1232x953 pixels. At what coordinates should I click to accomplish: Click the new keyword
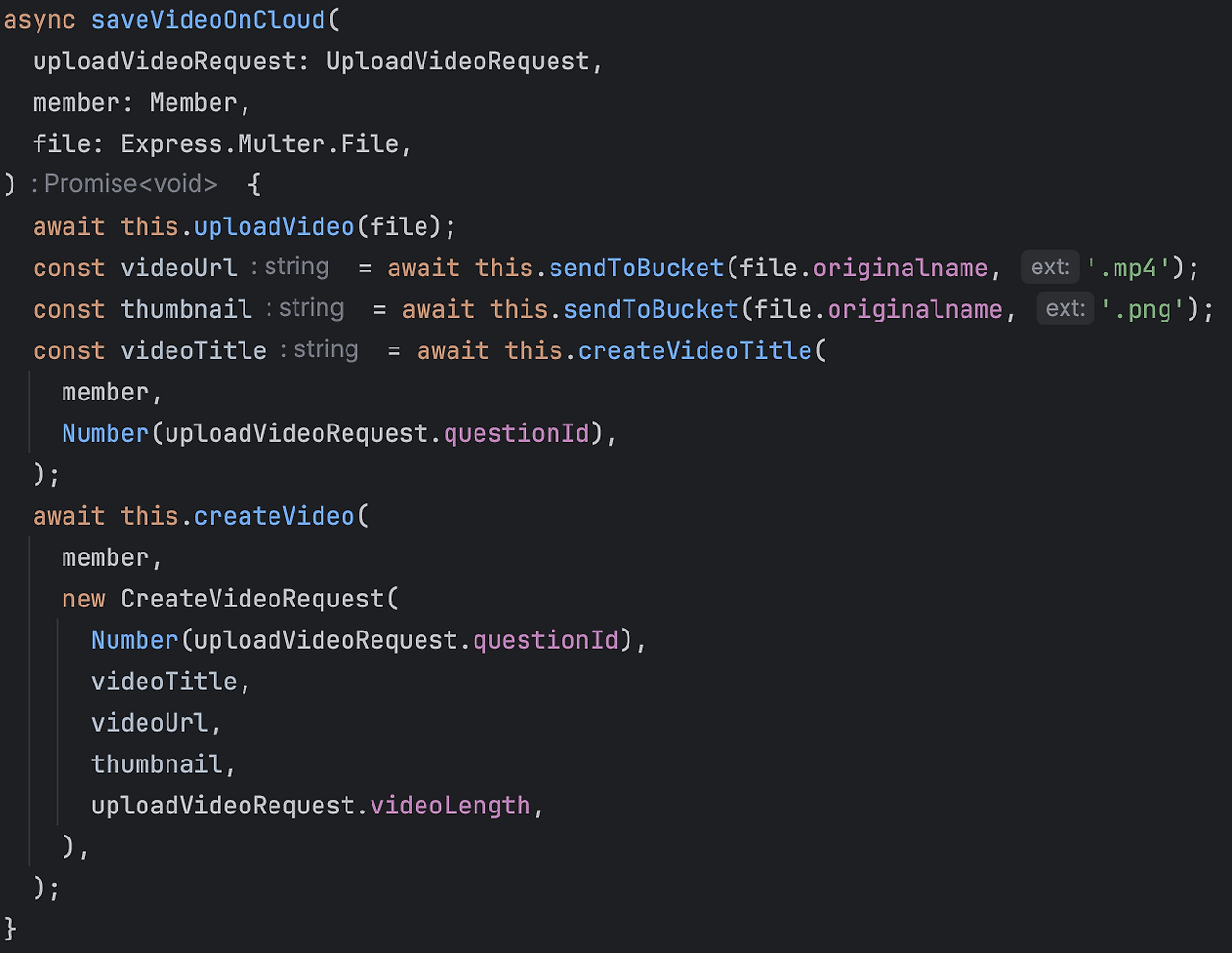tap(84, 600)
